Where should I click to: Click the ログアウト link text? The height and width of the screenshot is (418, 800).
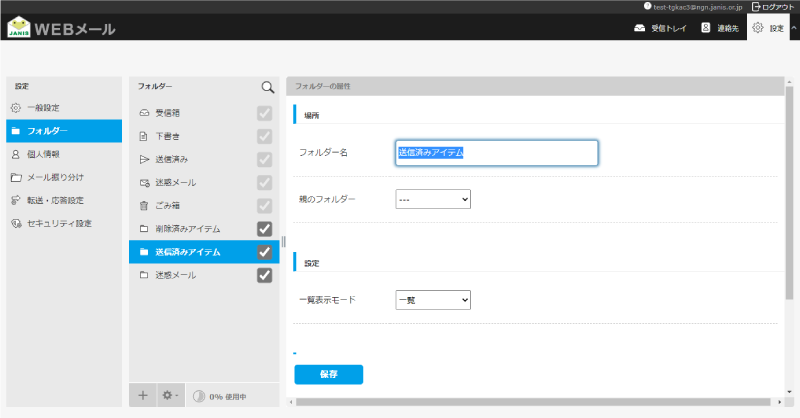(778, 7)
